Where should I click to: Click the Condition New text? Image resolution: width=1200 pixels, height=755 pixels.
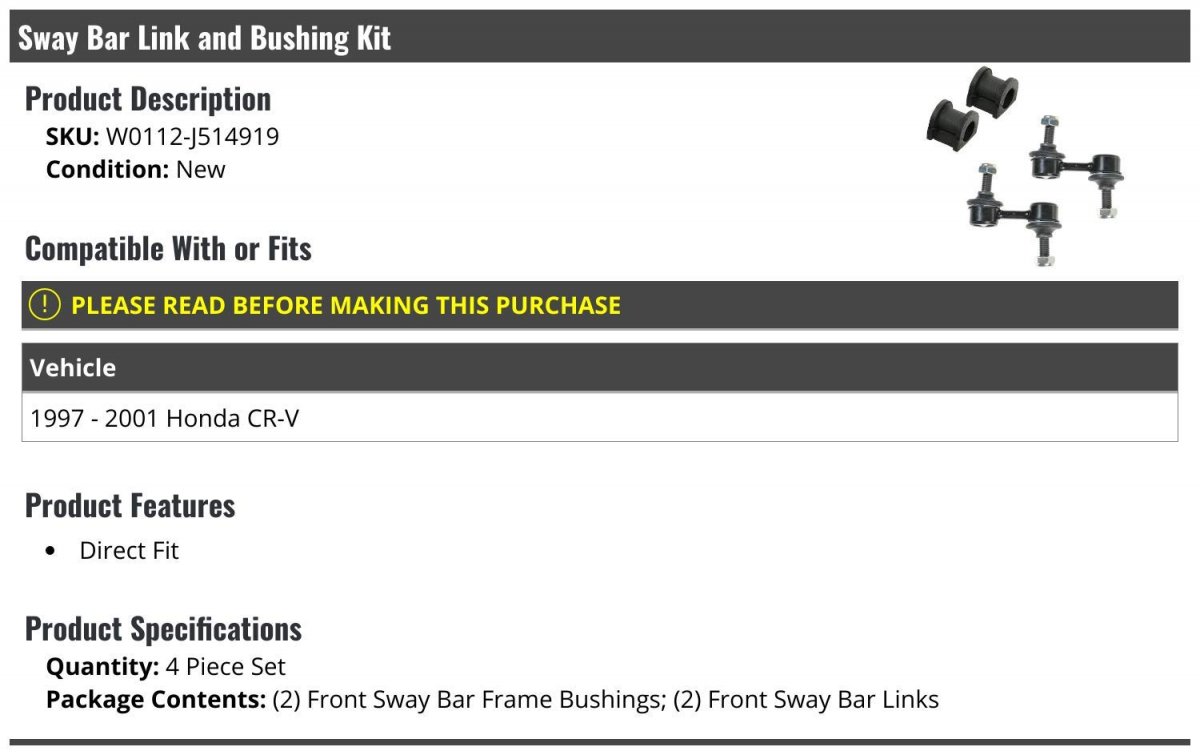click(136, 169)
